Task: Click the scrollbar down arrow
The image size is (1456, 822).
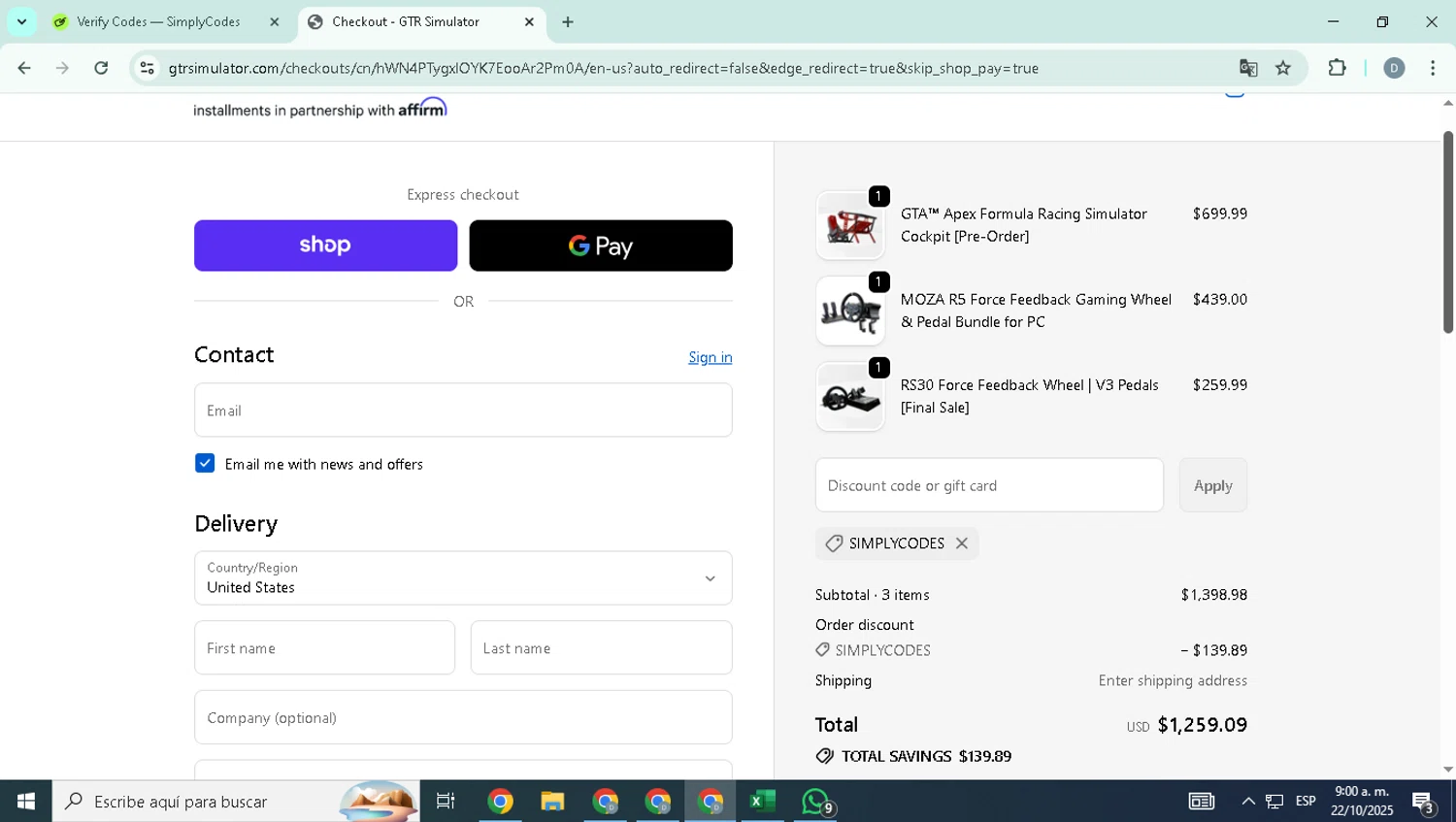Action: [1448, 770]
